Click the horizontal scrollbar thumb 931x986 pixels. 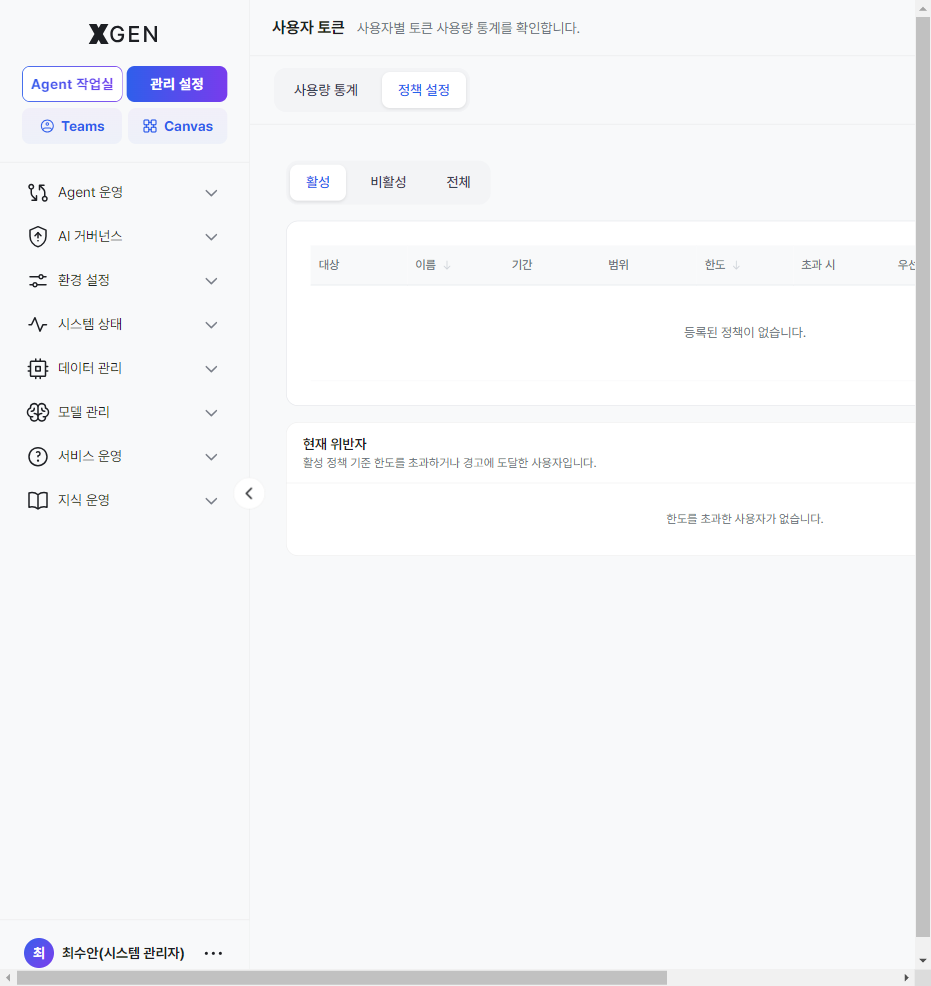coord(342,978)
